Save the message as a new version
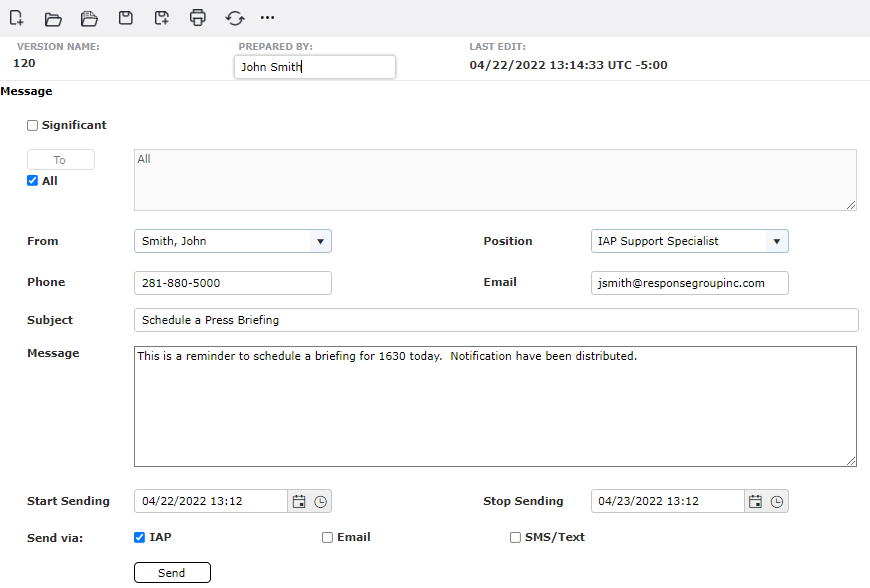The image size is (870, 588). tap(161, 18)
